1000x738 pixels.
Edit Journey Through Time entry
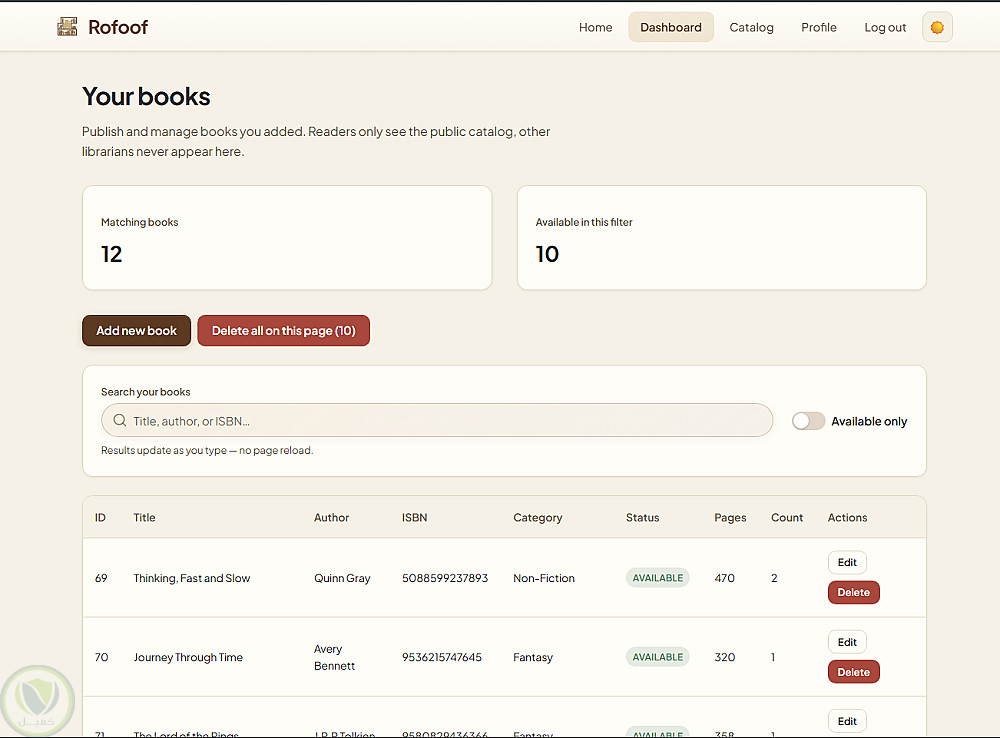847,642
